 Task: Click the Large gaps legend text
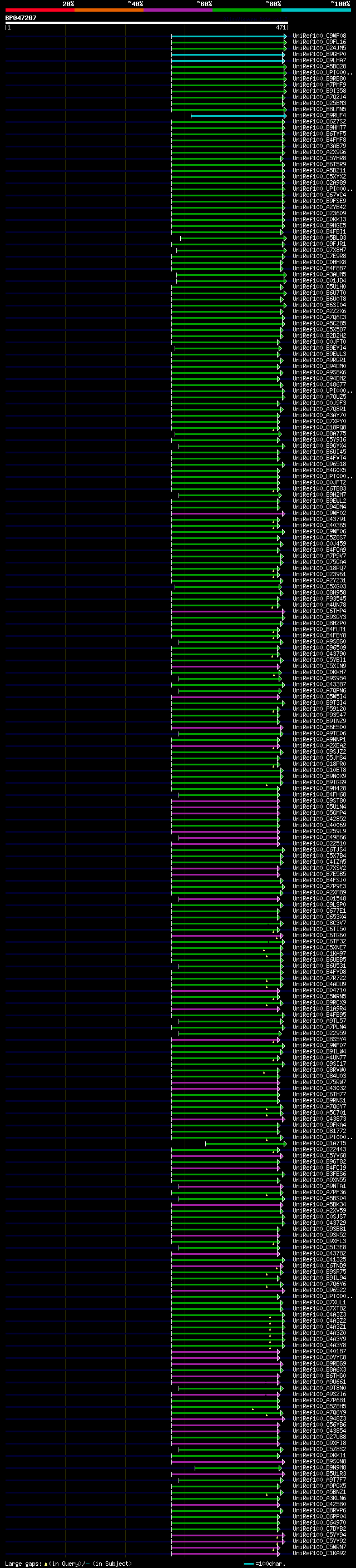(x=68, y=1563)
